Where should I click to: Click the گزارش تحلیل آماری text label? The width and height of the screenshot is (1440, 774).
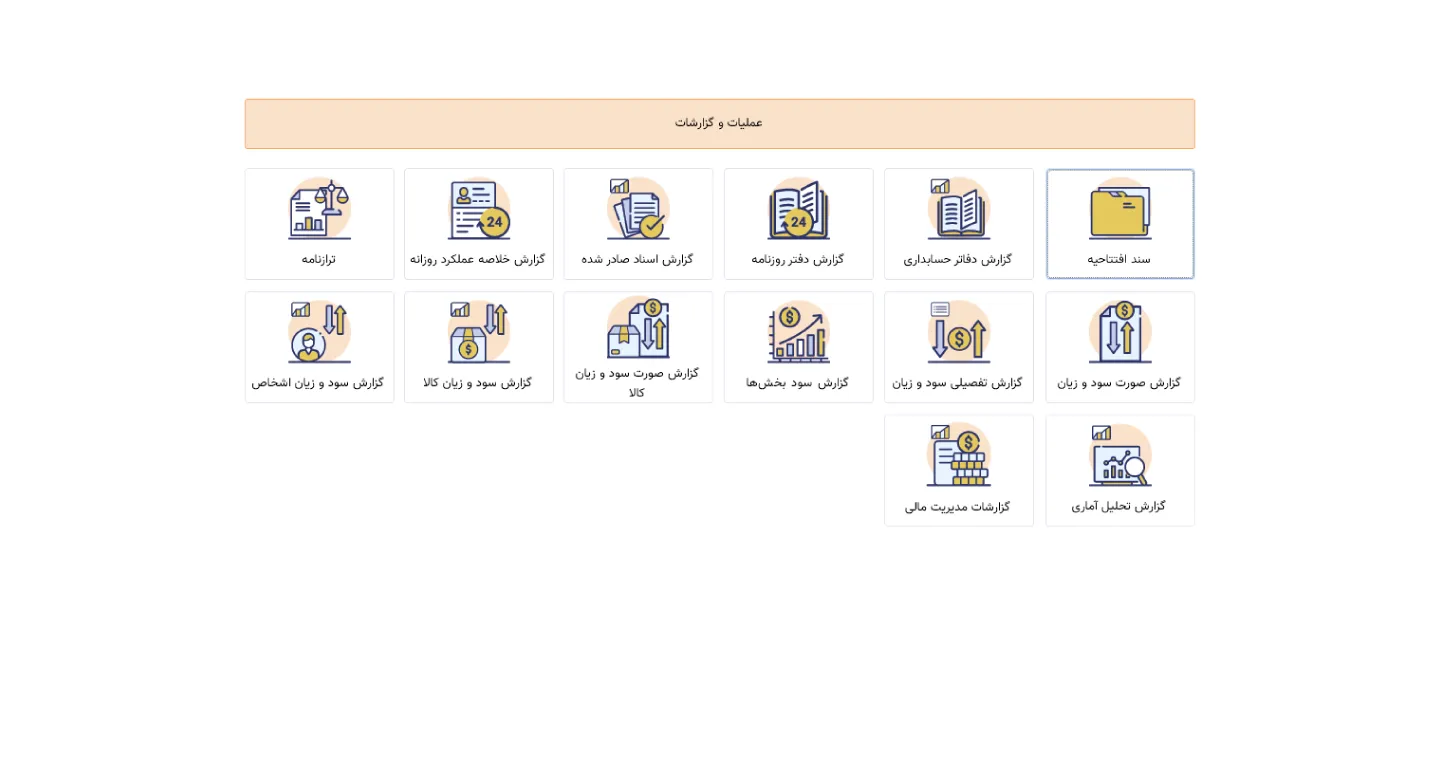1119,506
